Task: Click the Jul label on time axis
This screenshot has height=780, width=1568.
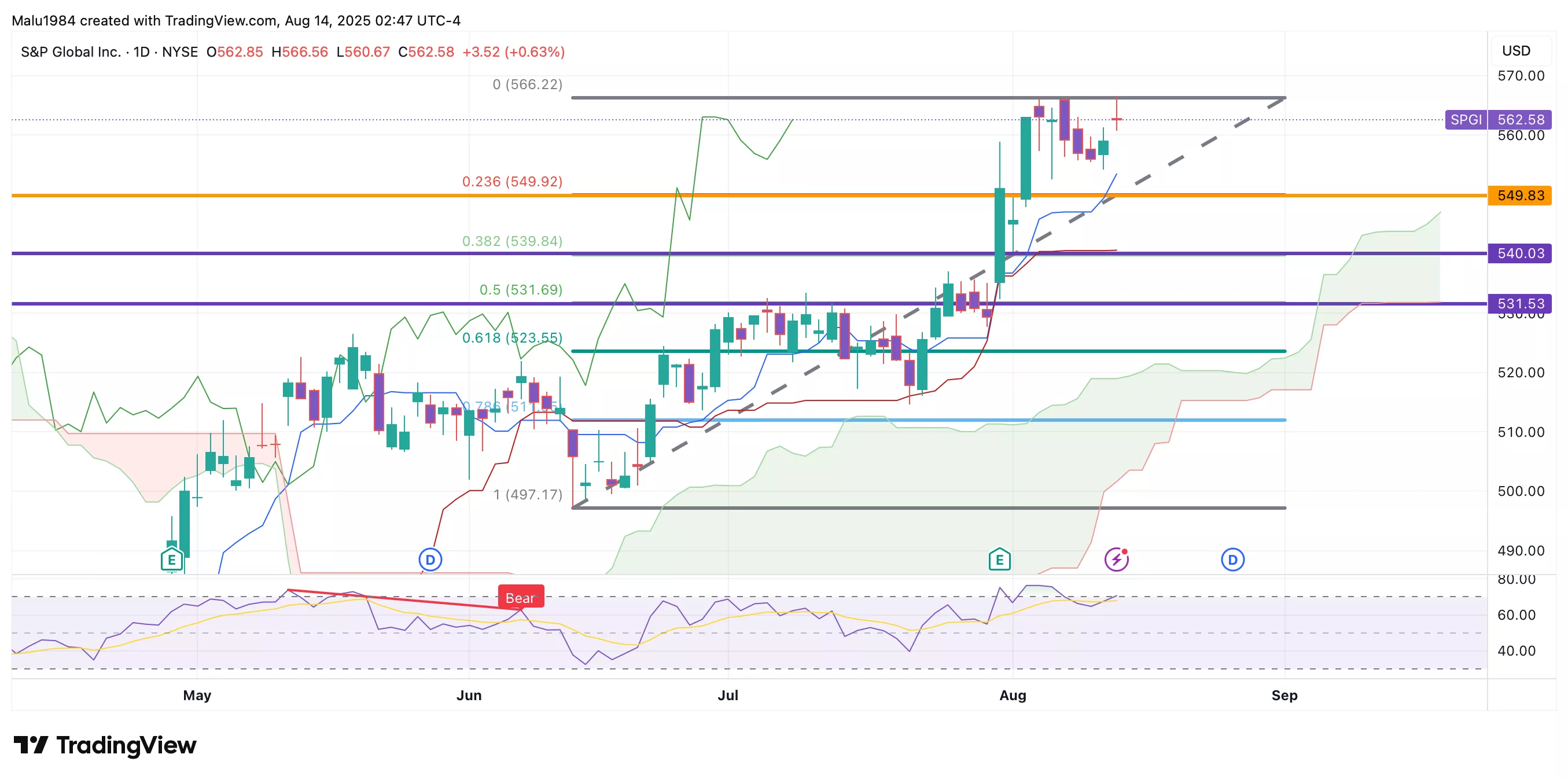Action: 727,696
